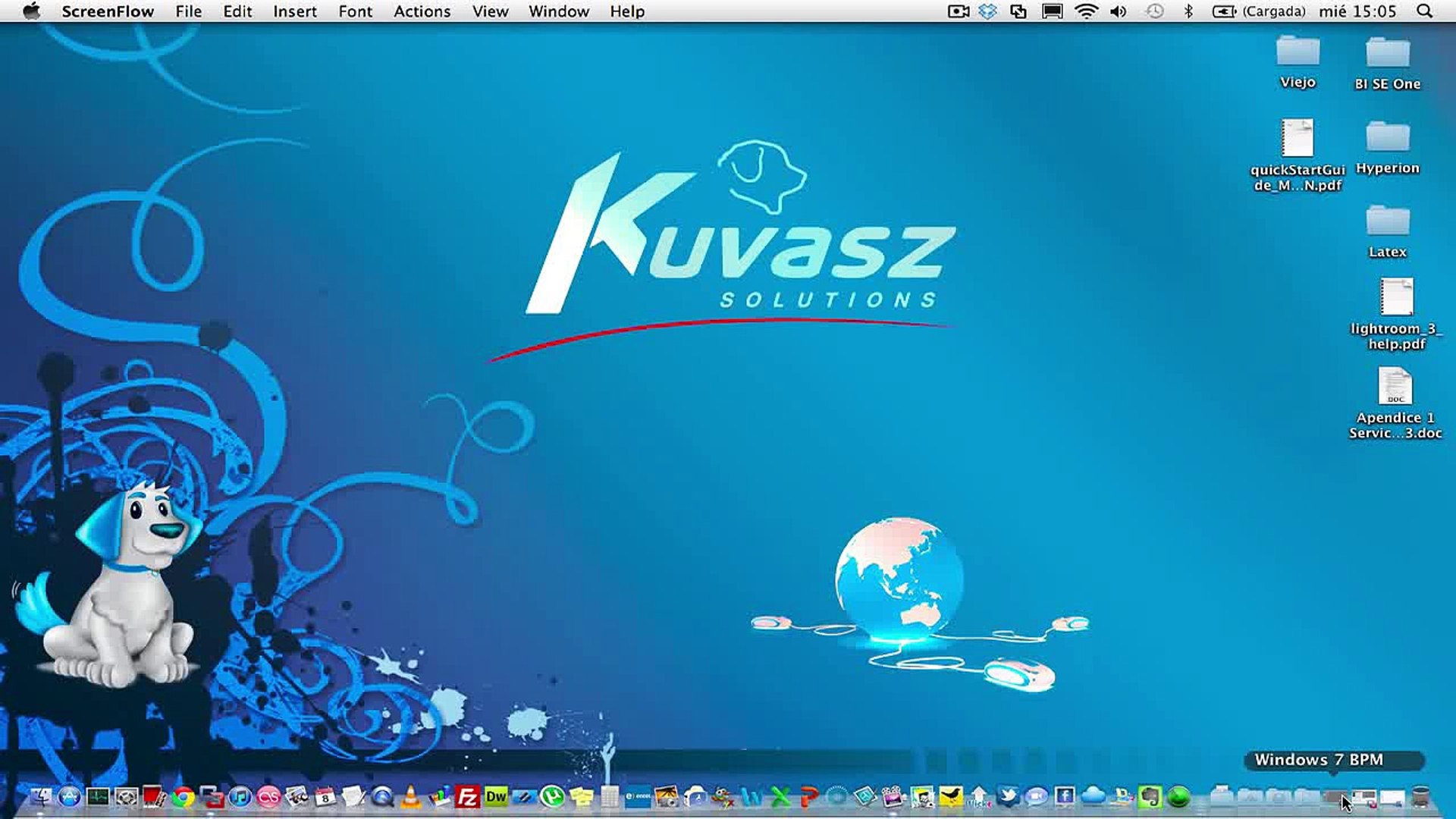This screenshot has width=1456, height=819.
Task: Open Dreamweaver from the Dock
Action: tap(496, 797)
